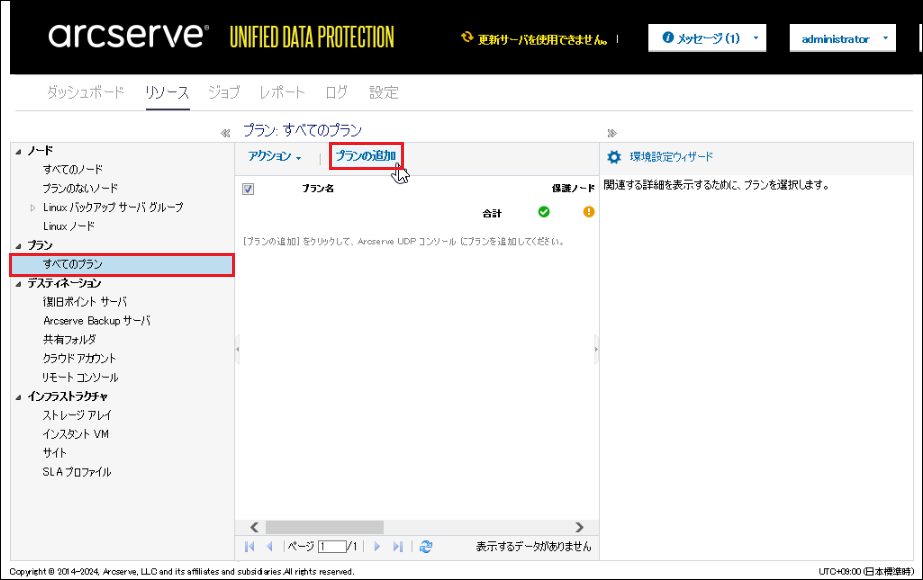Select リモート コンソール in tree
Screen dimensions: 923x580
[81, 377]
